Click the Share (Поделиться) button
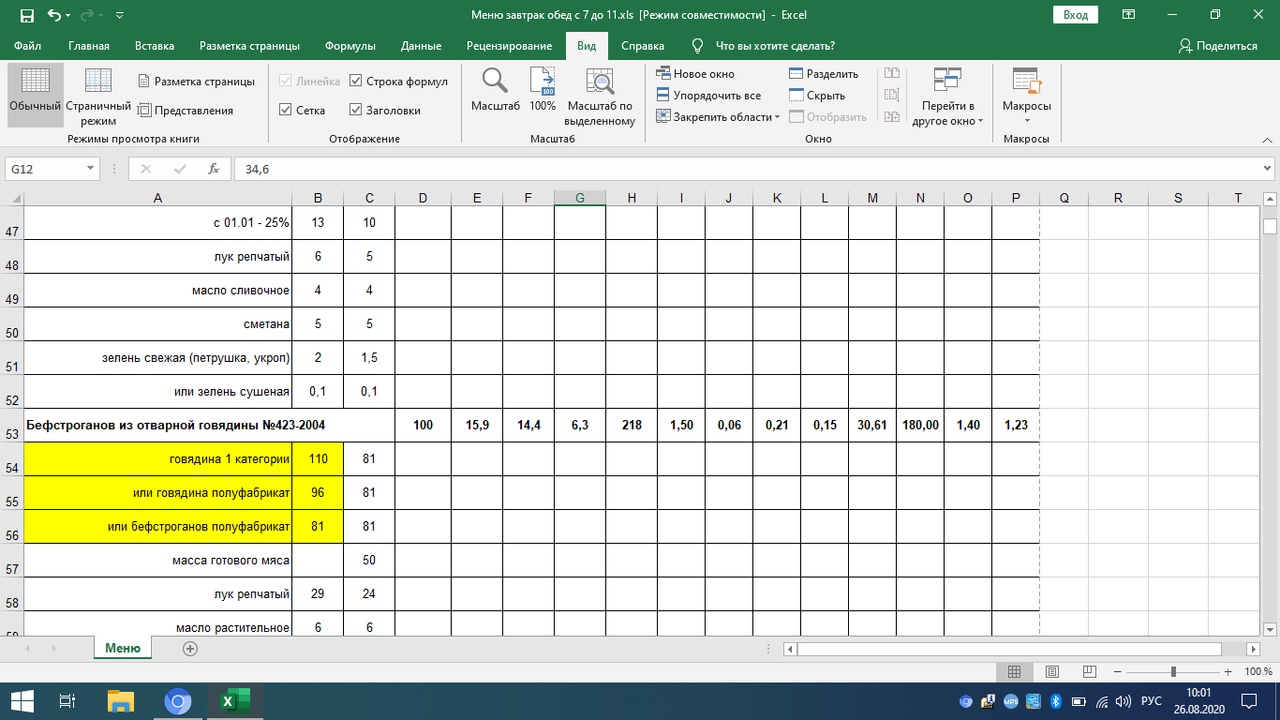Viewport: 1280px width, 720px height. [x=1217, y=46]
